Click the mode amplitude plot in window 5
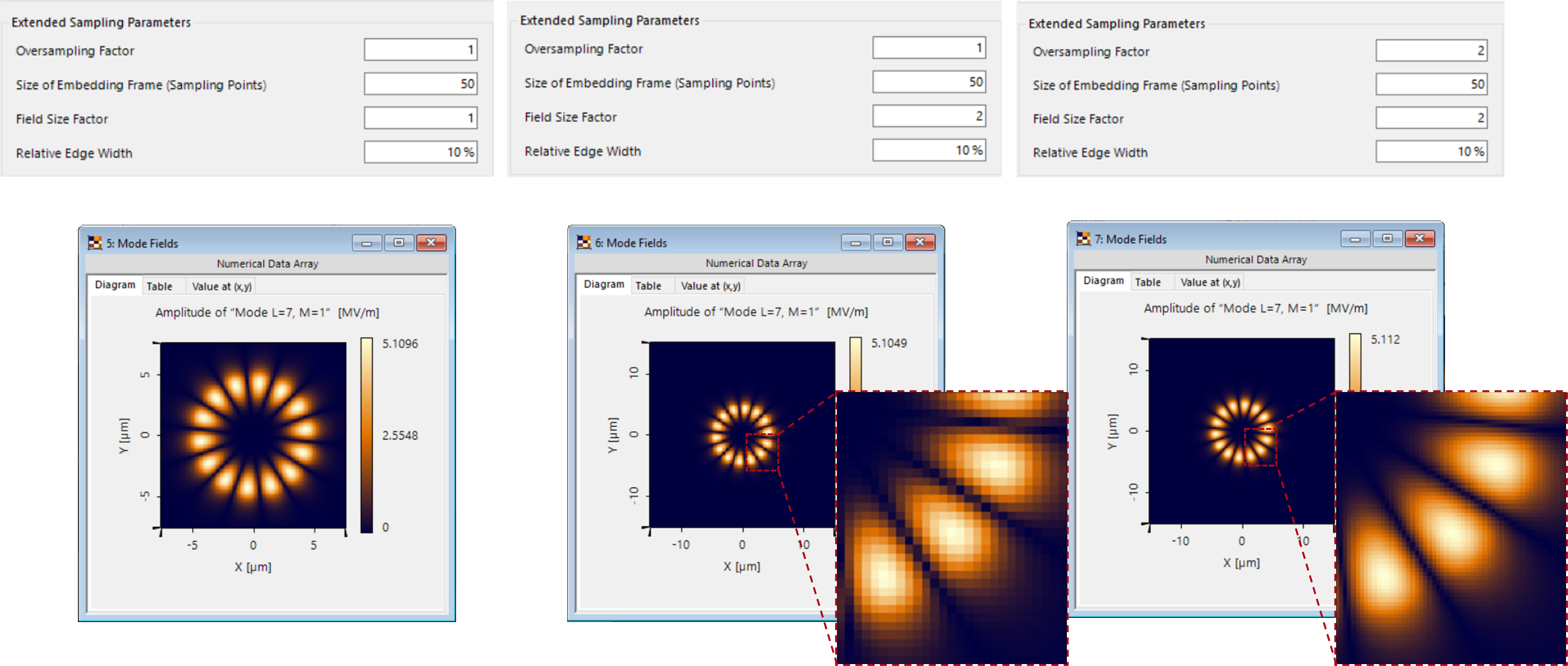Viewport: 1568px width, 666px height. [x=253, y=435]
